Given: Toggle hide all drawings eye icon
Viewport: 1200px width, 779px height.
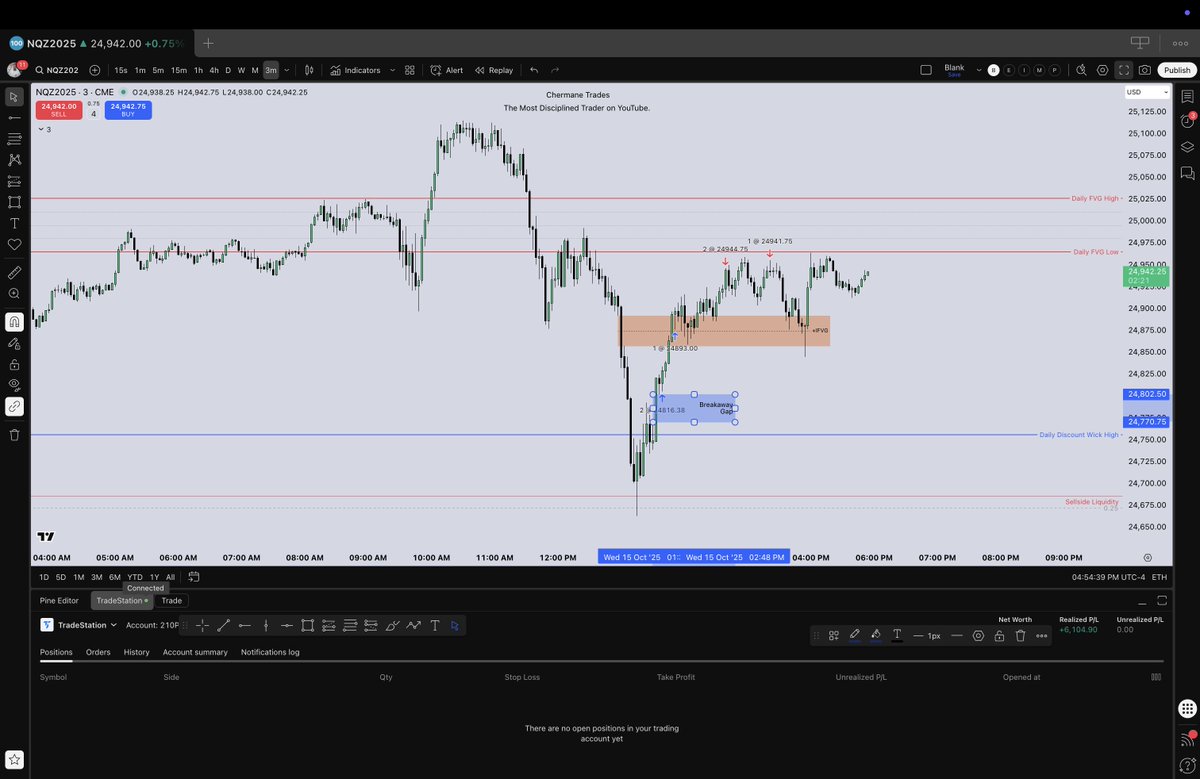Looking at the screenshot, I should tap(14, 385).
